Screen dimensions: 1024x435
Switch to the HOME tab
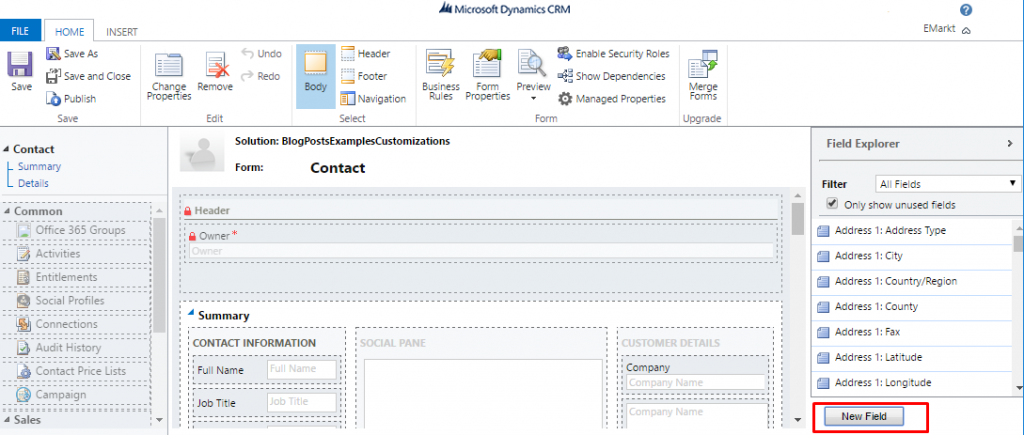click(x=69, y=31)
